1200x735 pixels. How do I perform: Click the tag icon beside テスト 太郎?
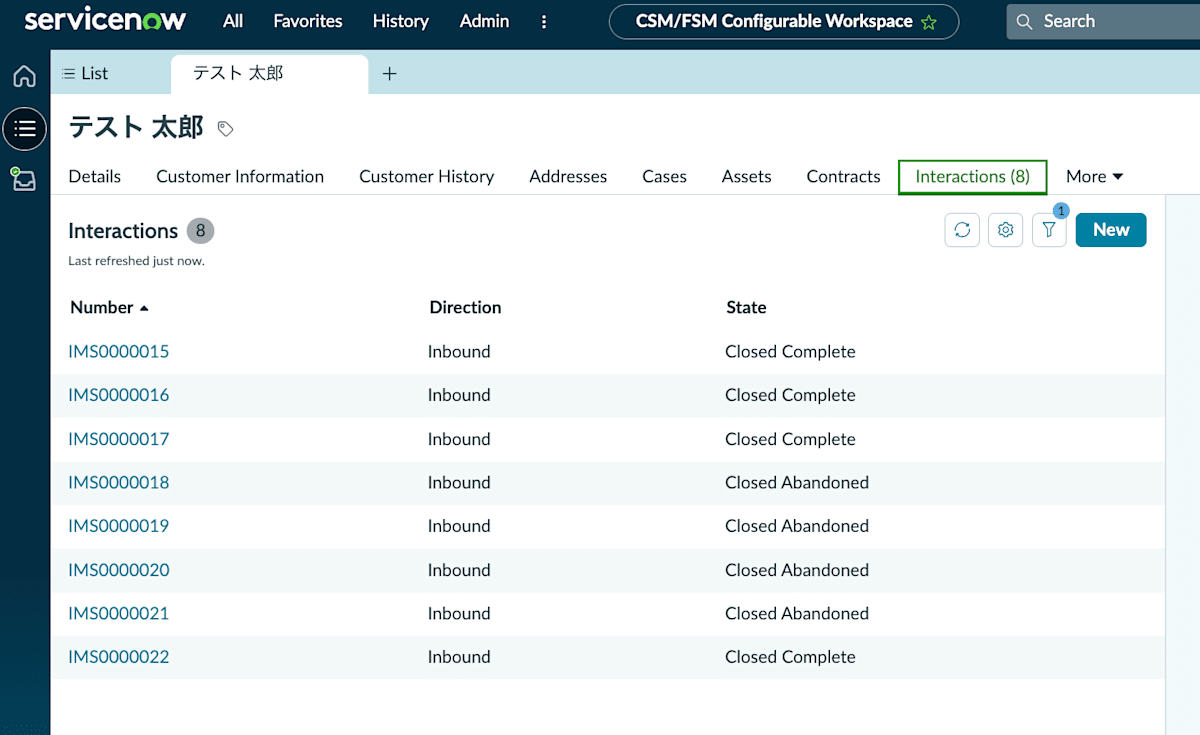tap(226, 129)
